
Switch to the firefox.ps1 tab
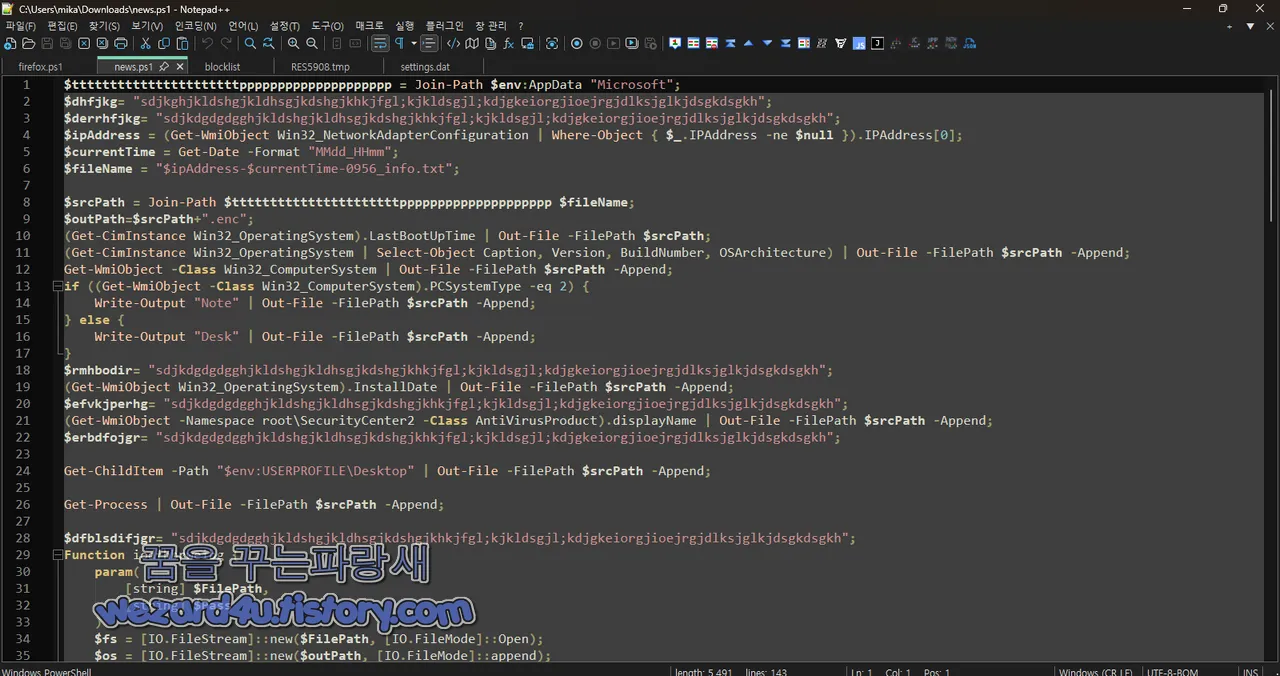[x=40, y=67]
